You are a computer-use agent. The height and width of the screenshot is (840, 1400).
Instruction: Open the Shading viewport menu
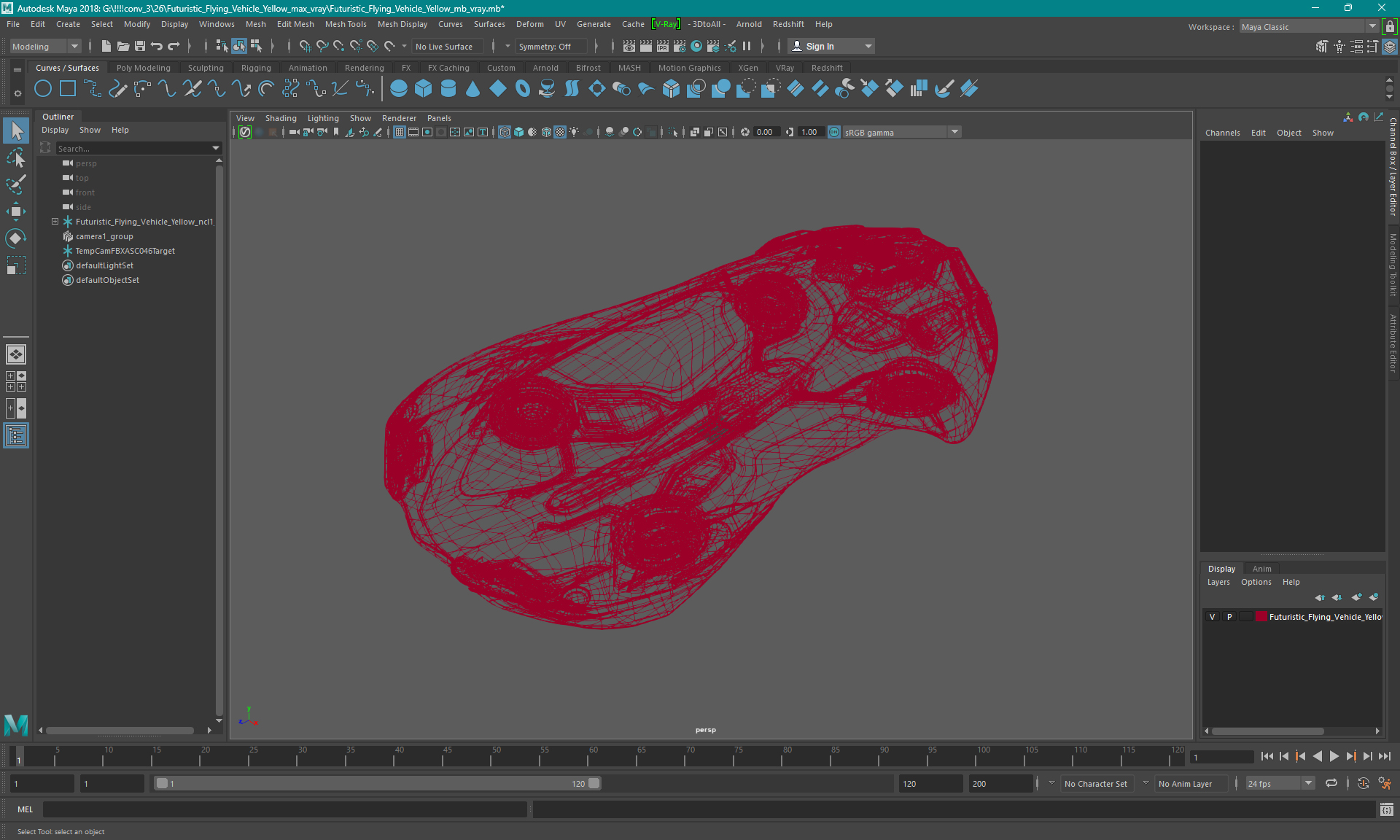279,117
